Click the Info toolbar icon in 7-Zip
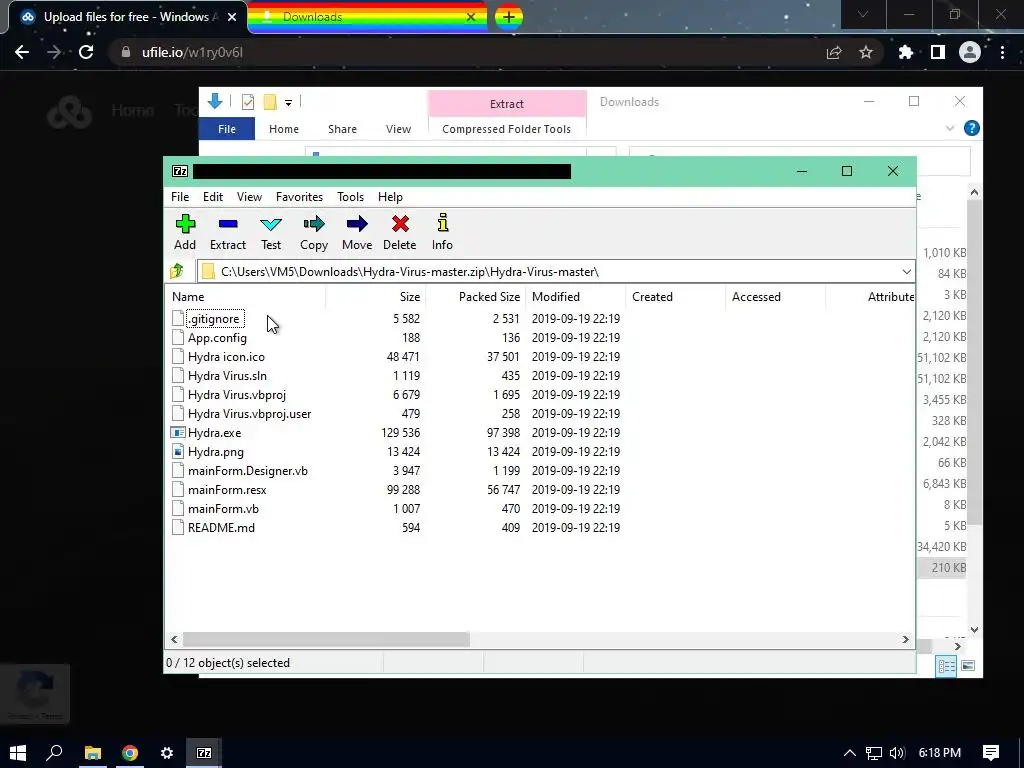 click(443, 223)
